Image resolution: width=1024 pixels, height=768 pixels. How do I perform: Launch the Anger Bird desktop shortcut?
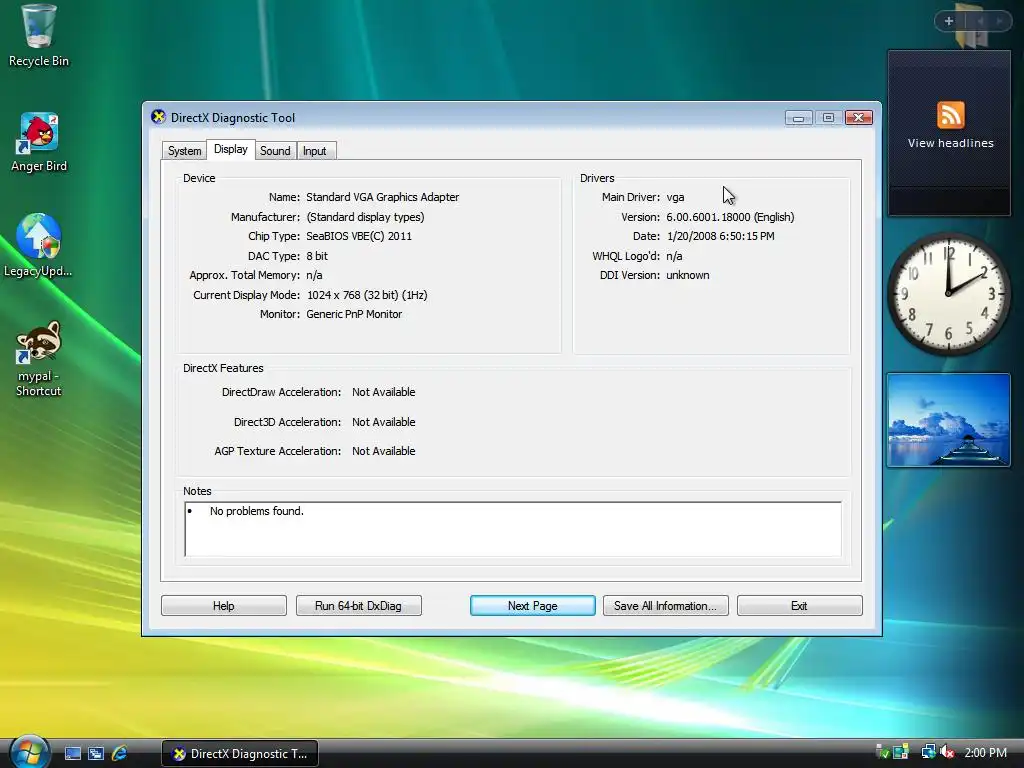(39, 142)
